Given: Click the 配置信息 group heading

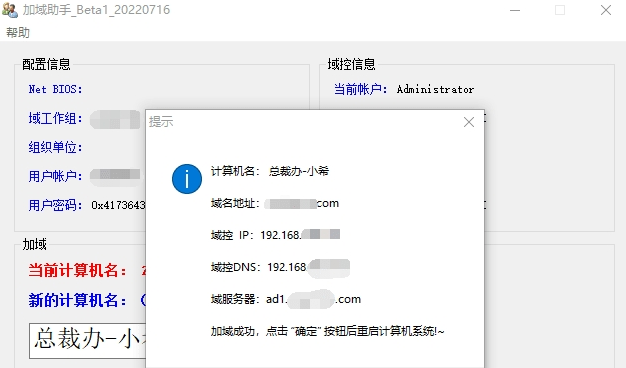Looking at the screenshot, I should tap(46, 64).
